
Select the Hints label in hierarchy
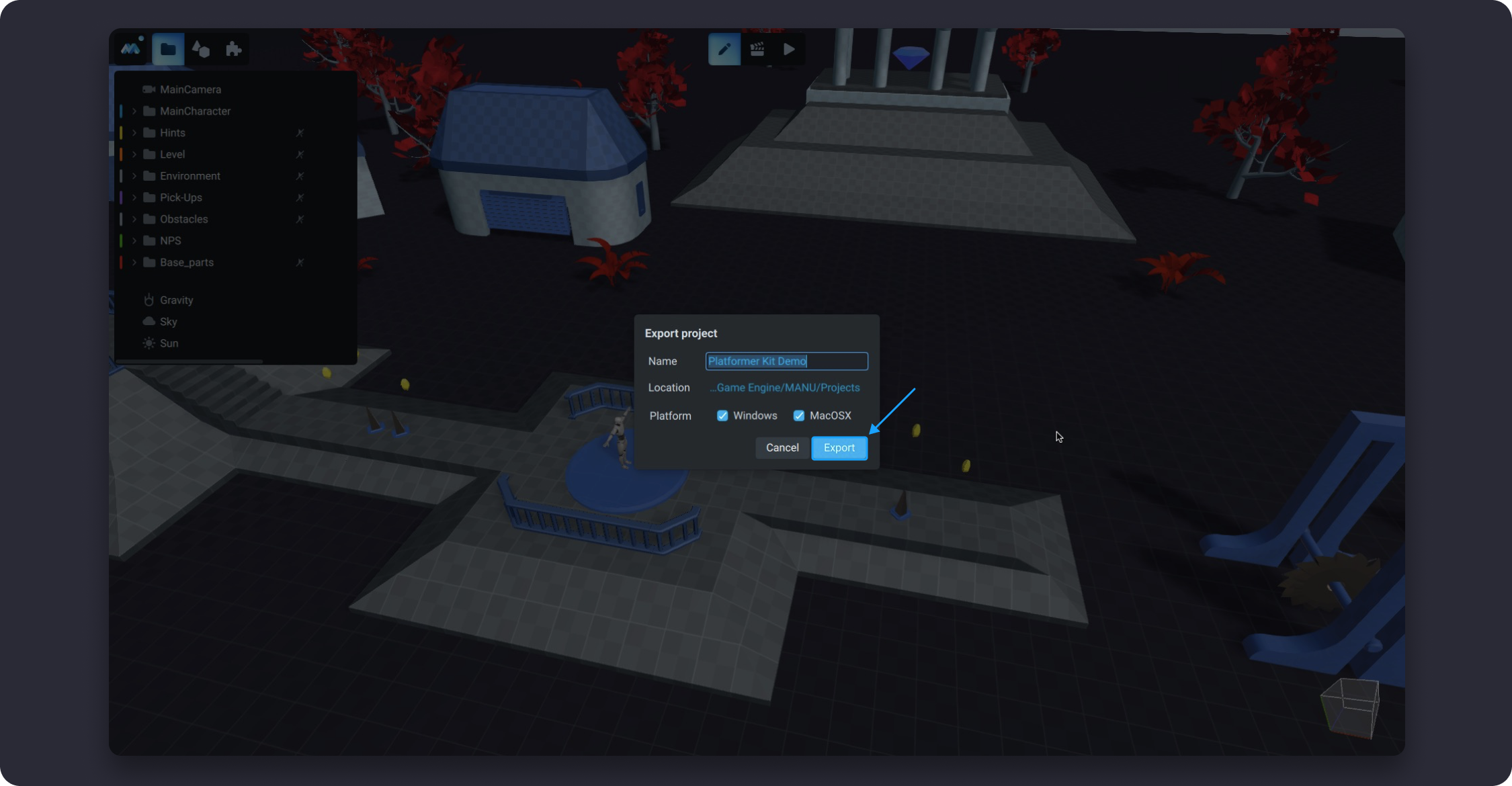coord(173,132)
